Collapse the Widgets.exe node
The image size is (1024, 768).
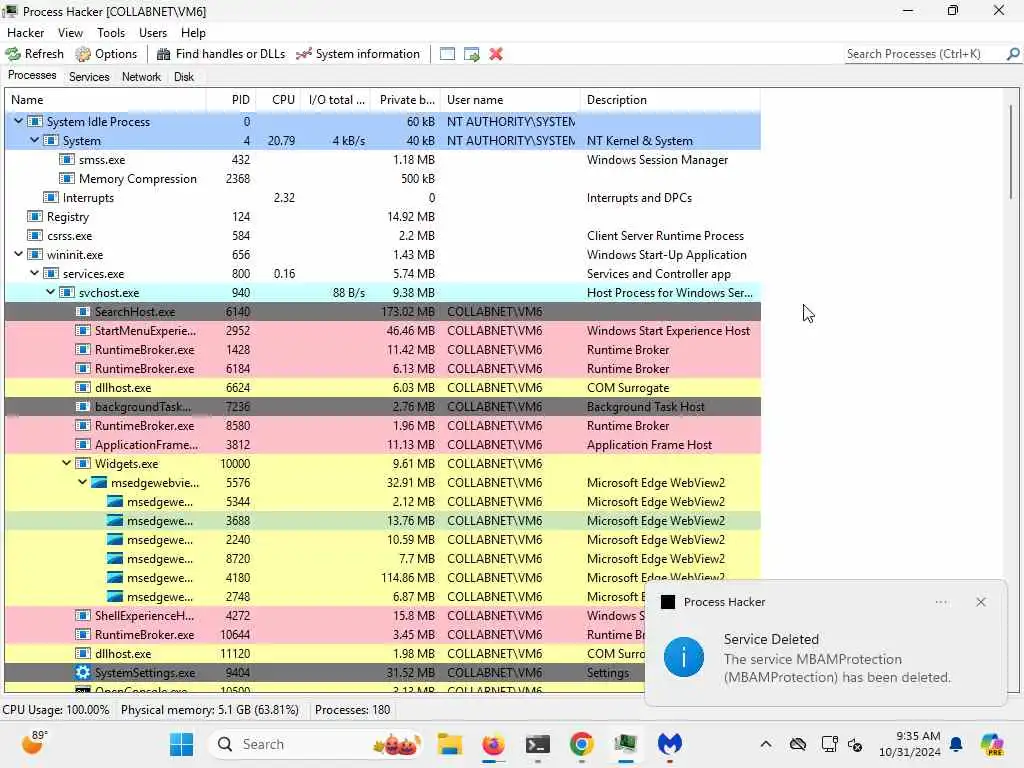[x=67, y=464]
